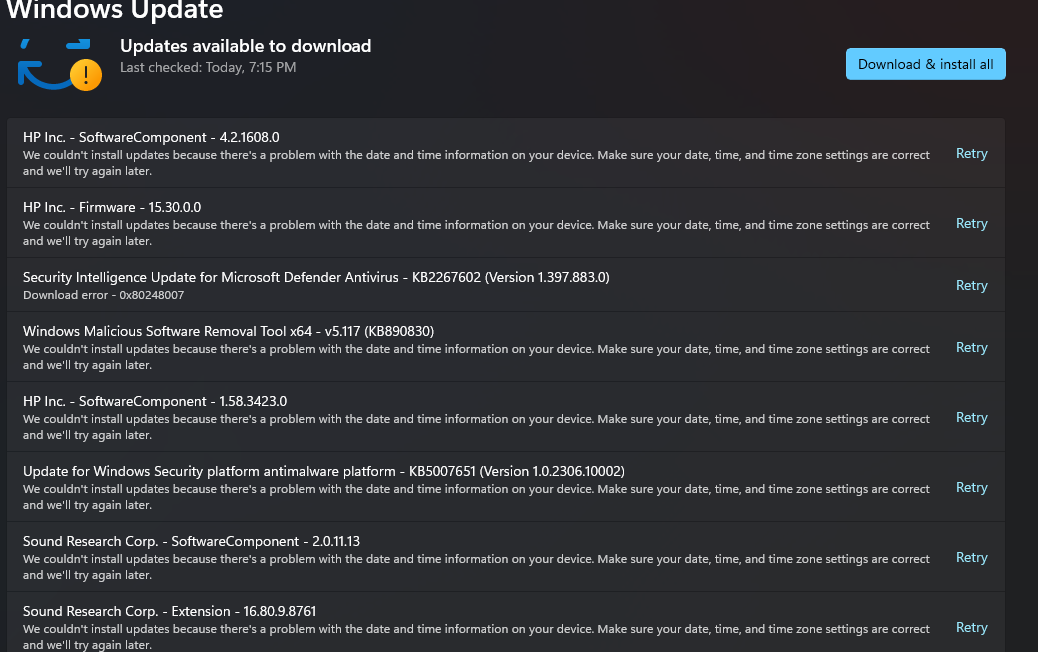Retry the HP Inc. SoftwareComponent 1.58.3423.0 update
The width and height of the screenshot is (1038, 652).
click(971, 417)
